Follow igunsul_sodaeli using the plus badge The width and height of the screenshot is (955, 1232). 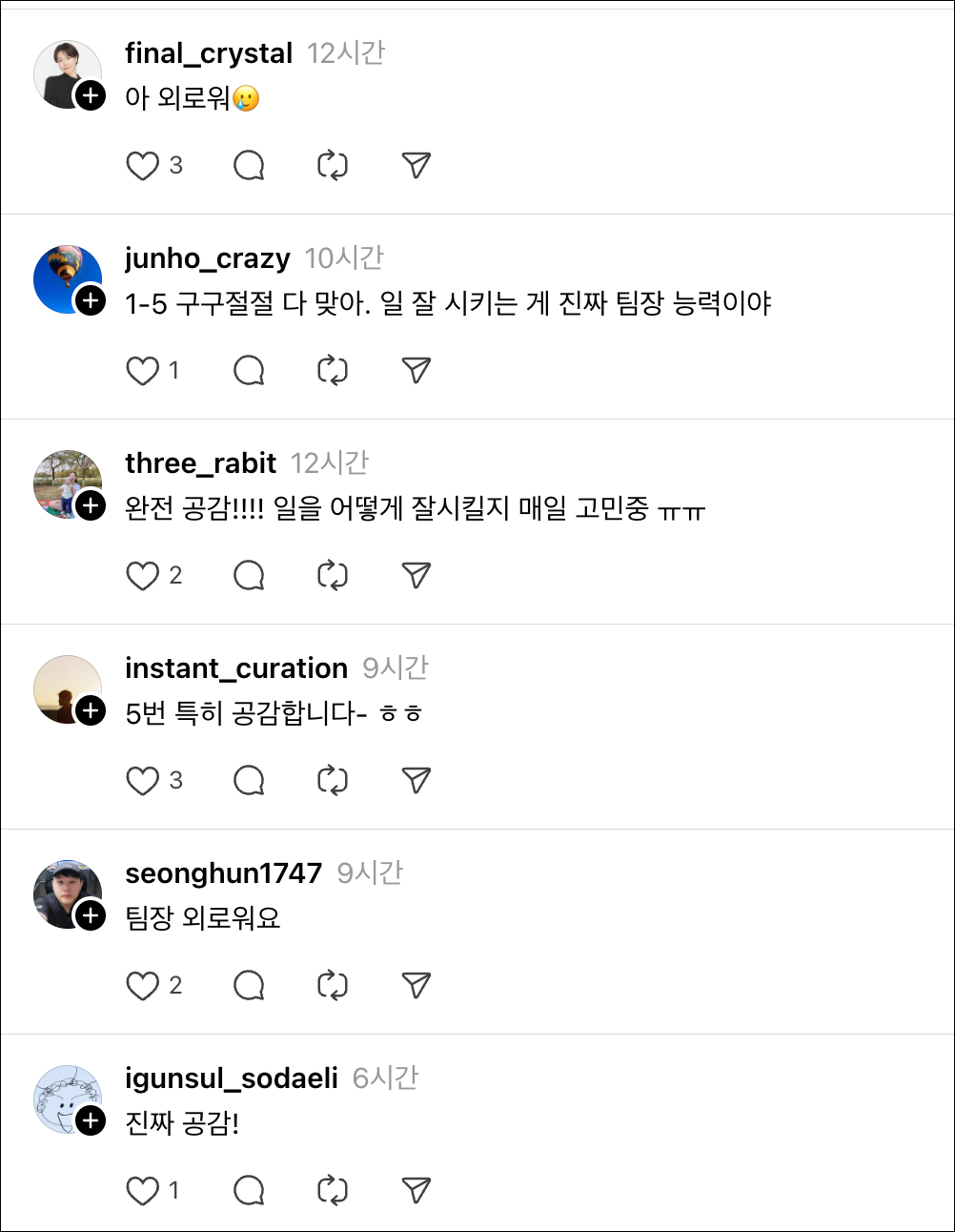[x=91, y=1120]
